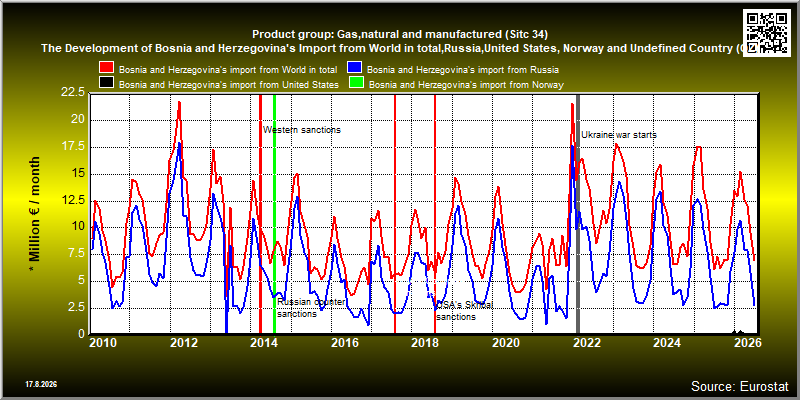Select the black United States legend swatch
This screenshot has height=400, width=800.
click(x=107, y=83)
